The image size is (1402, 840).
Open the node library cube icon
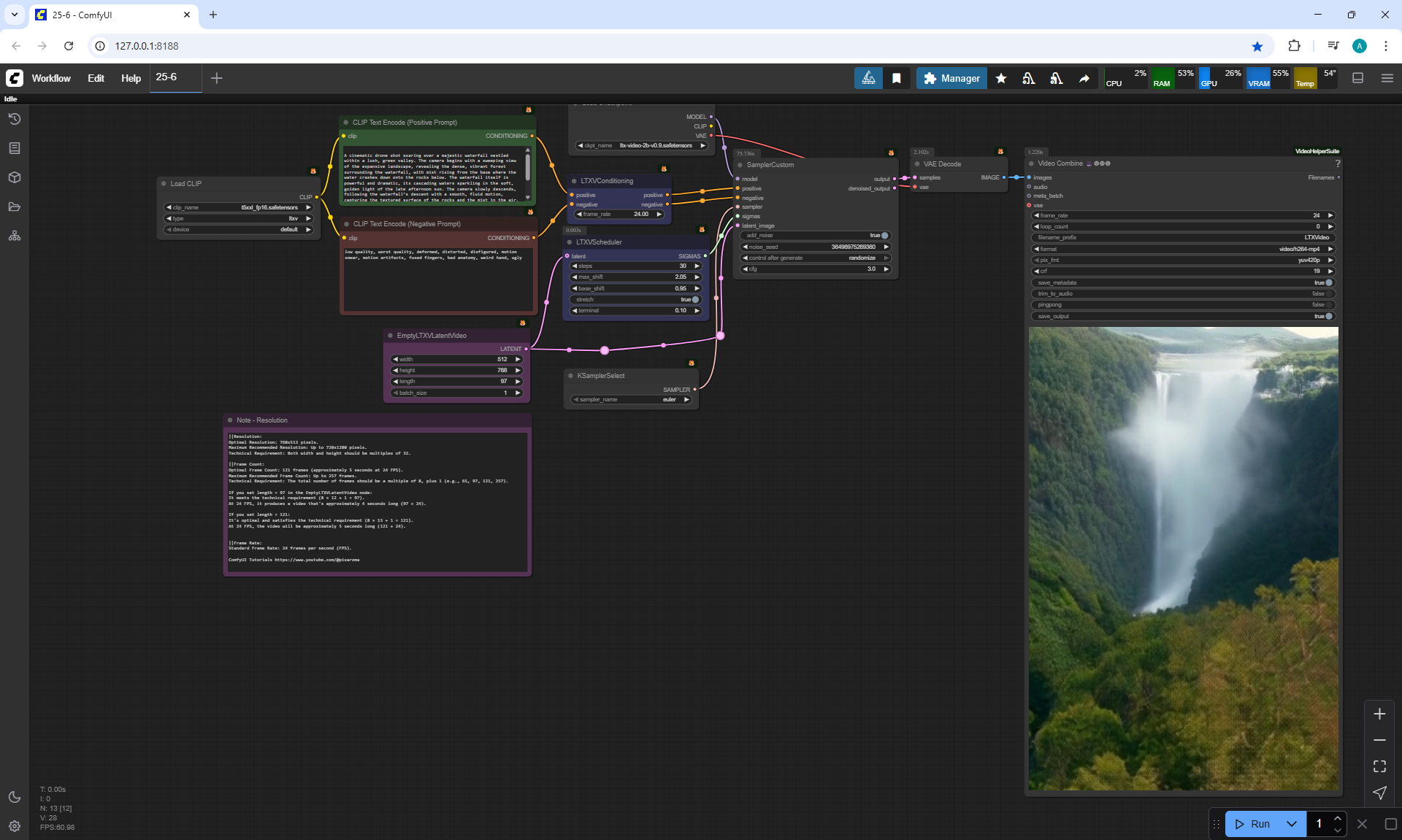pyautogui.click(x=15, y=177)
